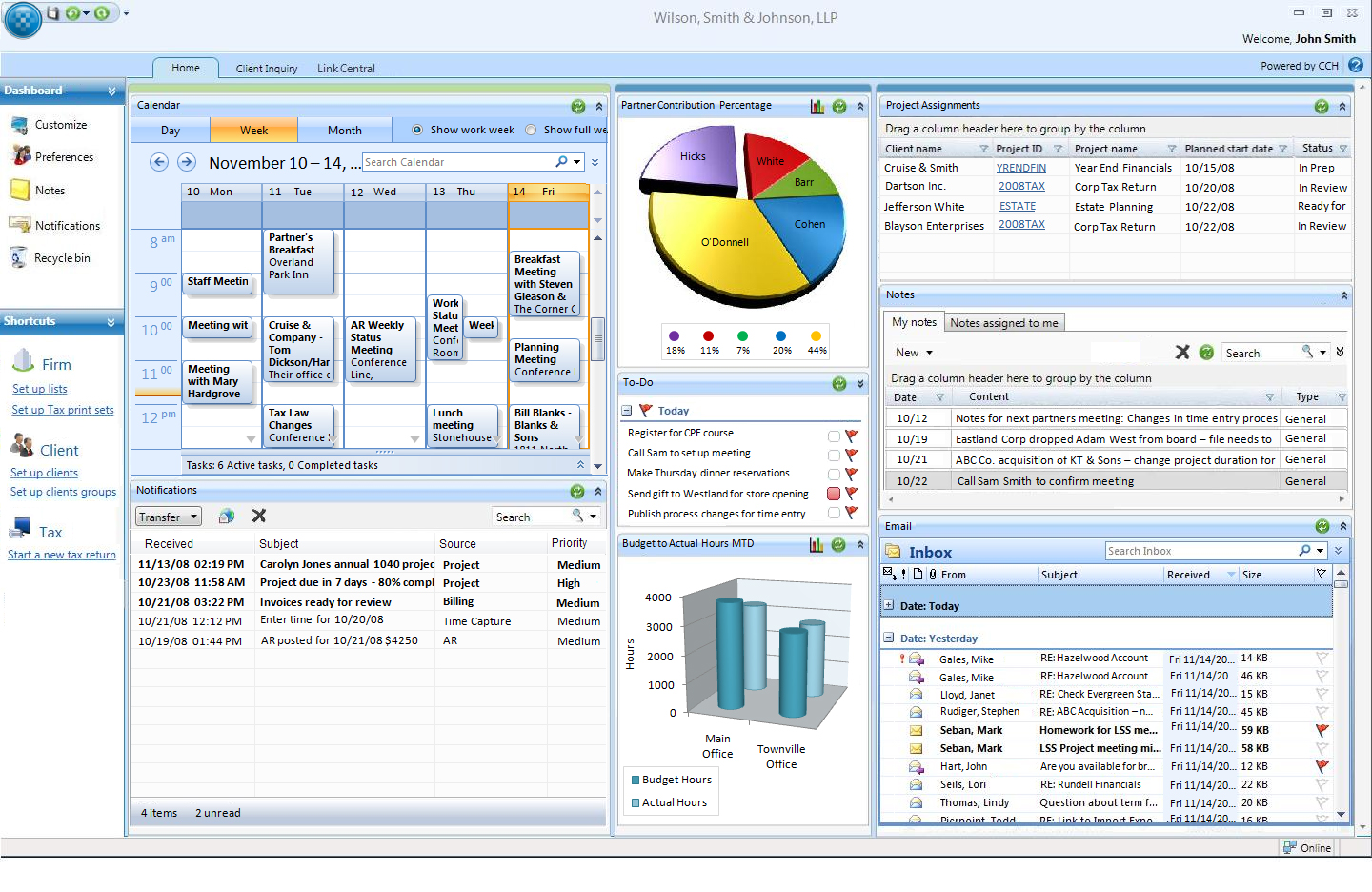
Task: Check Make Thursday dinner reservations box
Action: point(834,474)
